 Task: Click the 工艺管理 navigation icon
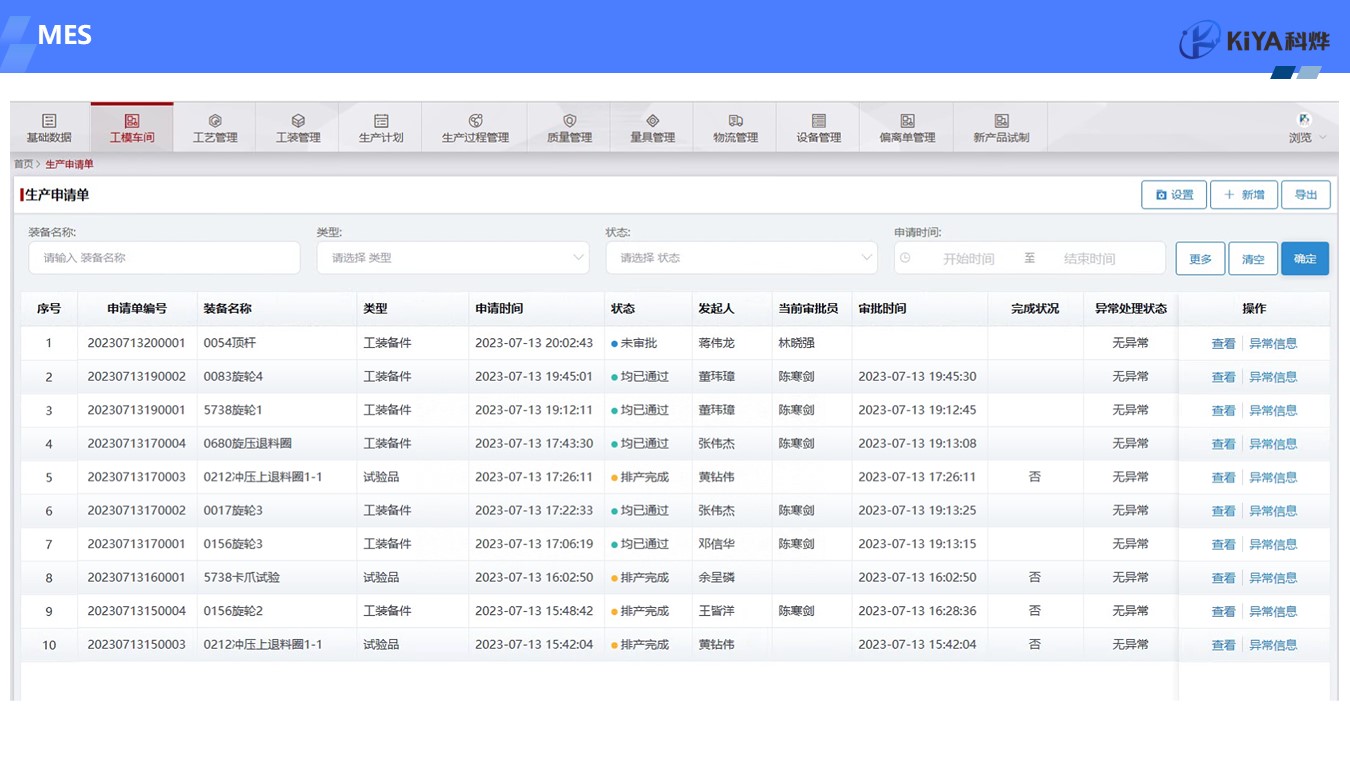click(215, 121)
